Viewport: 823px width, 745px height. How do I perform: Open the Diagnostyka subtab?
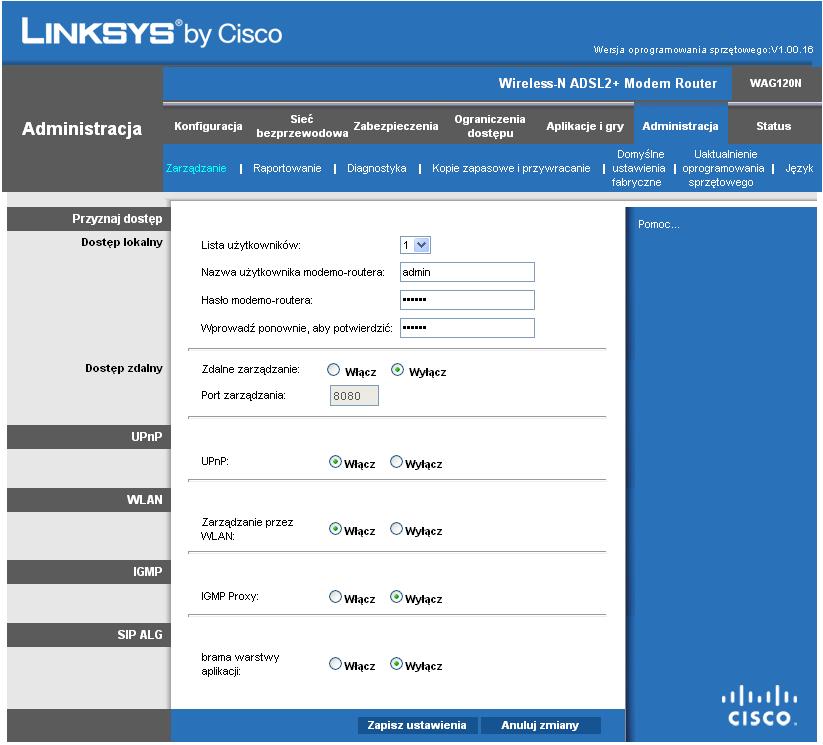click(x=376, y=168)
